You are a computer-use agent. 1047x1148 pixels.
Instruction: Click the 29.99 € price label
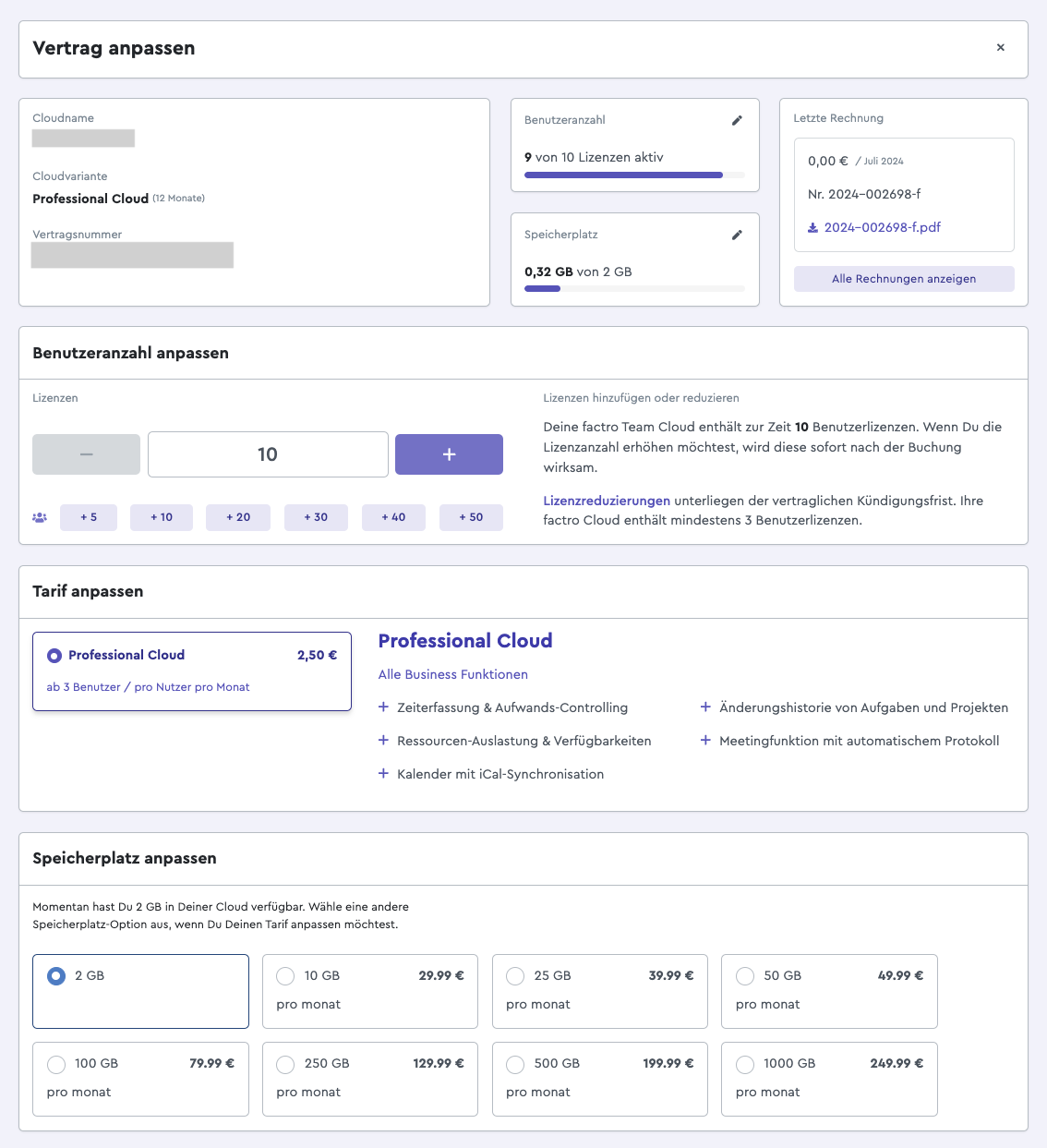click(x=441, y=975)
